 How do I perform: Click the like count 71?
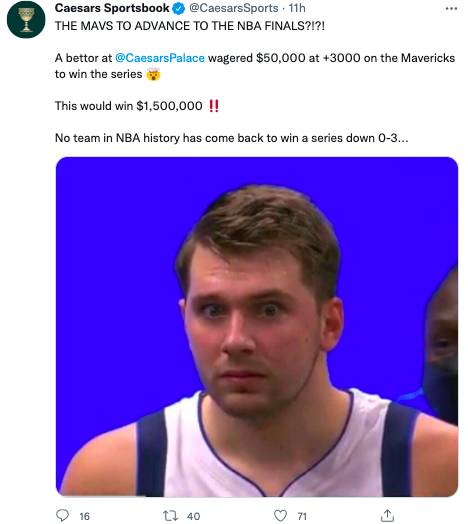tap(302, 516)
